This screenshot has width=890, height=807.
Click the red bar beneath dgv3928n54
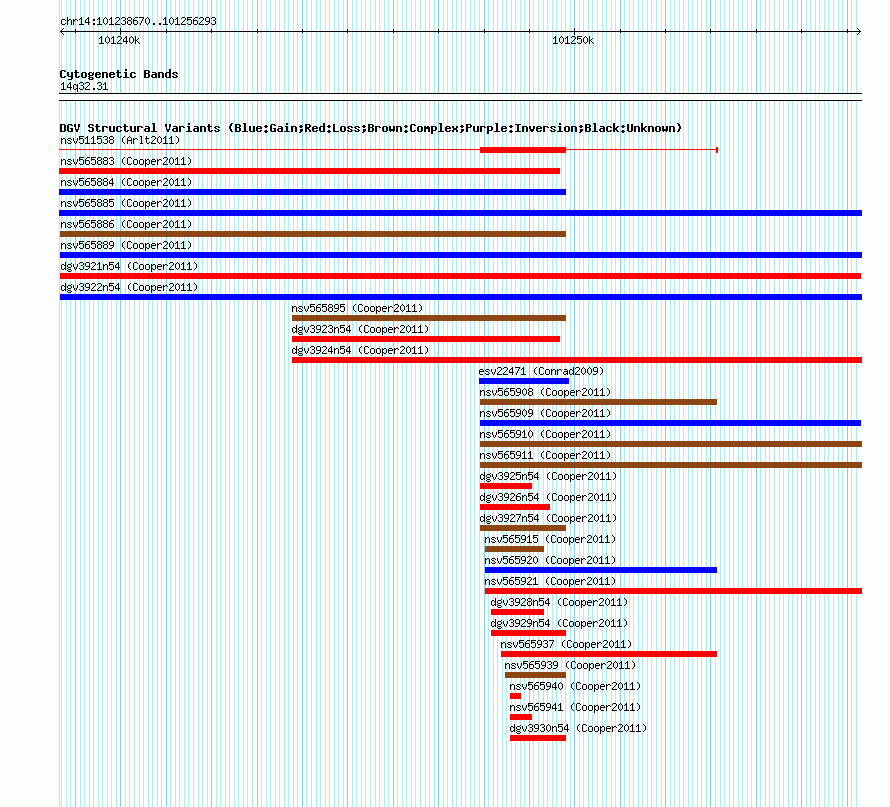click(x=517, y=612)
